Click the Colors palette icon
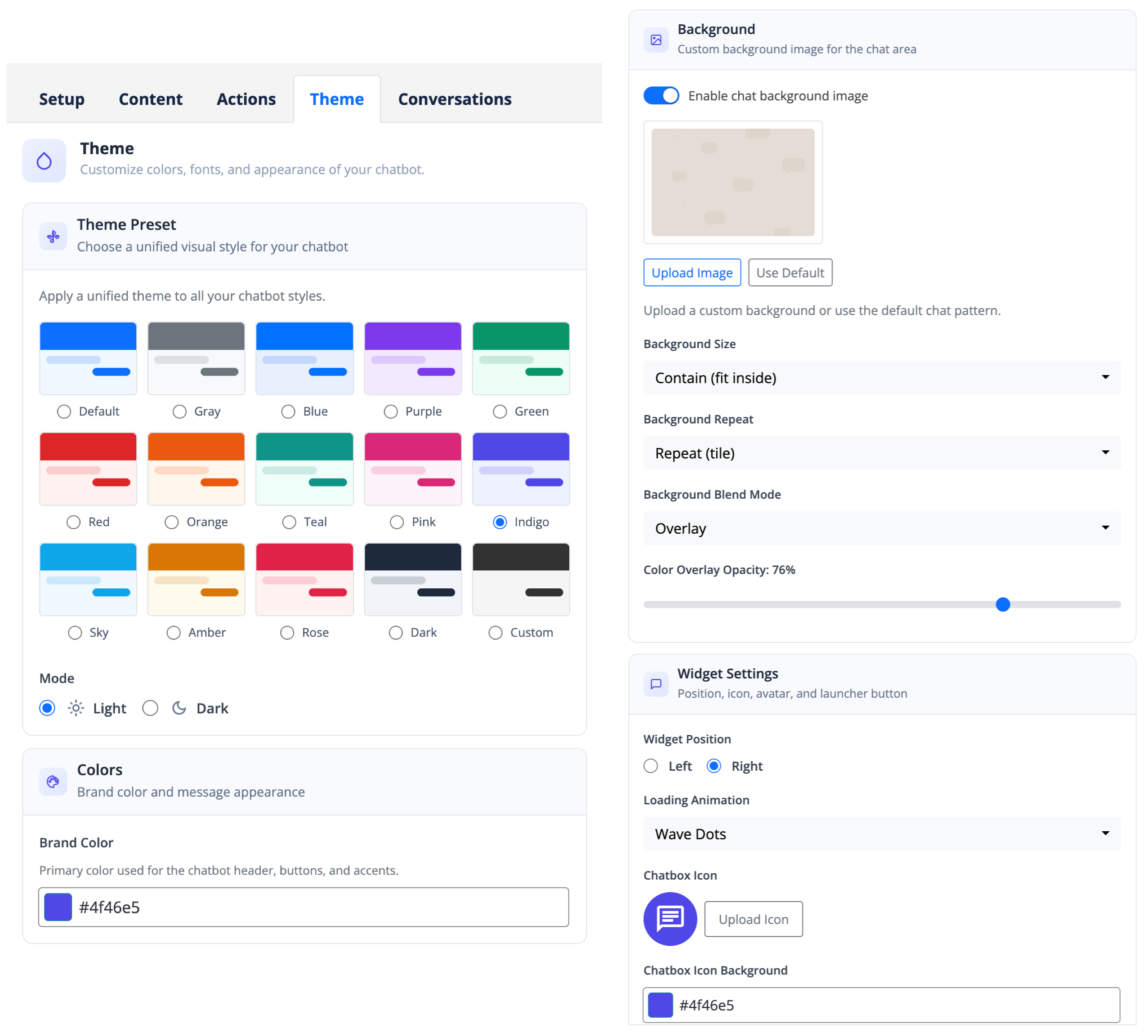Image resolution: width=1148 pixels, height=1036 pixels. point(53,781)
